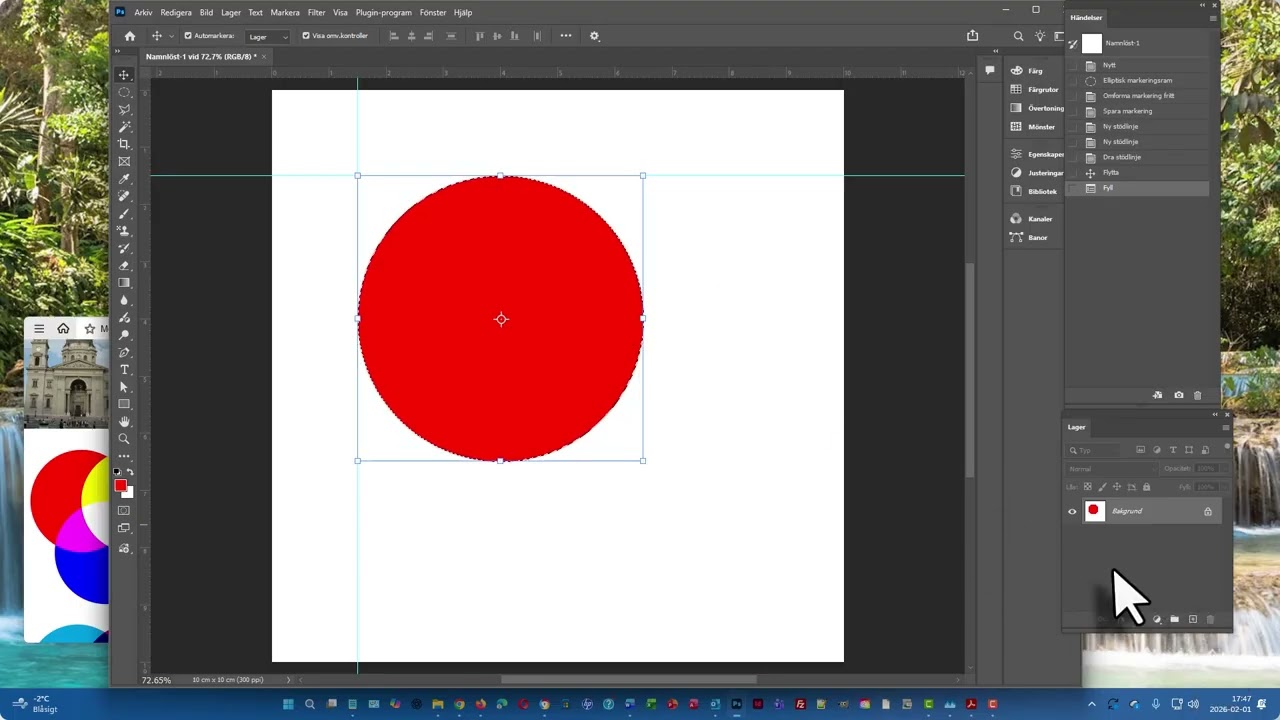The image size is (1280, 720).
Task: Select the Crop tool
Action: point(124,144)
